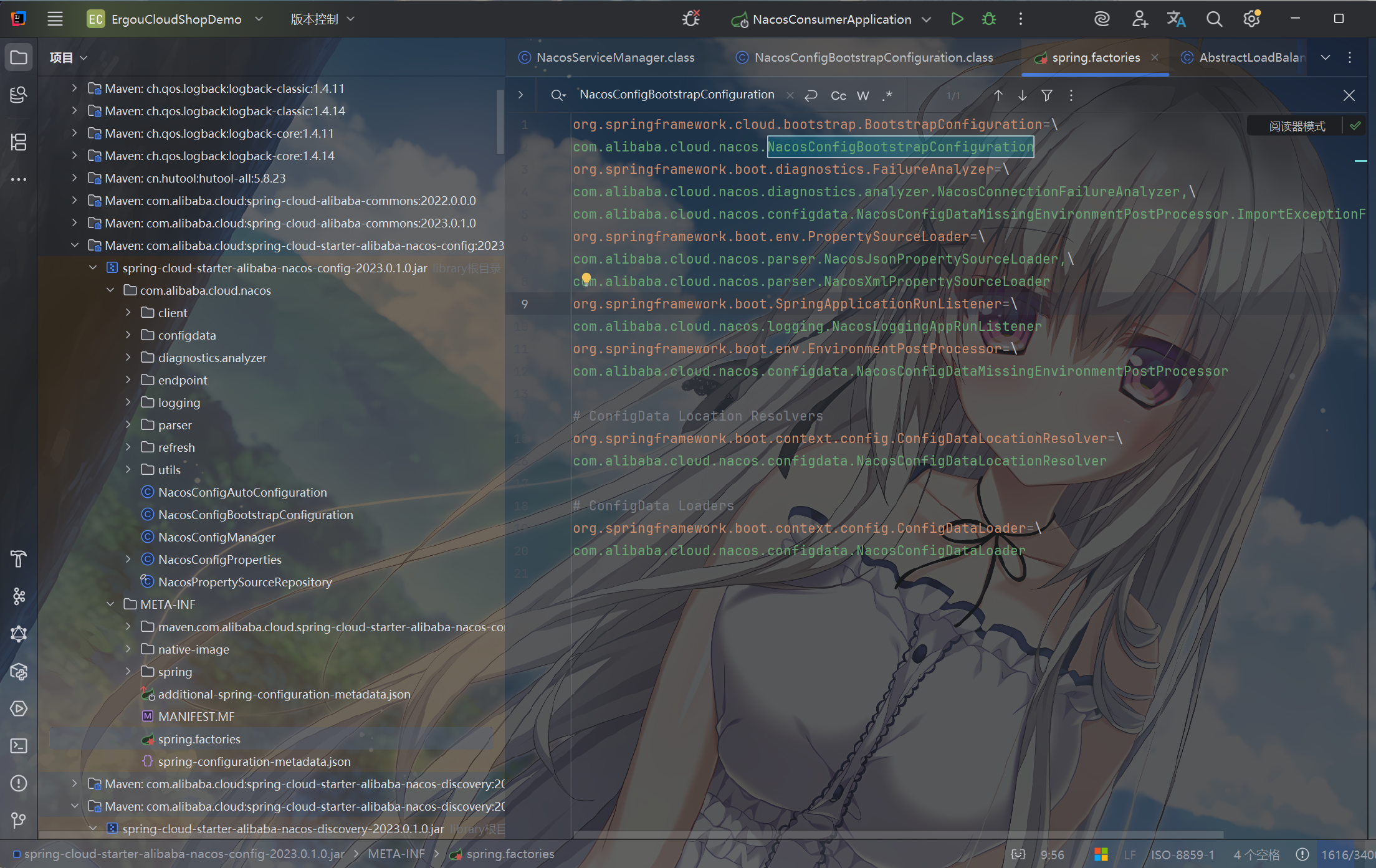Switch to AbstractLoadBalancer tab
Screen dimensions: 1376x868
pos(1242,57)
